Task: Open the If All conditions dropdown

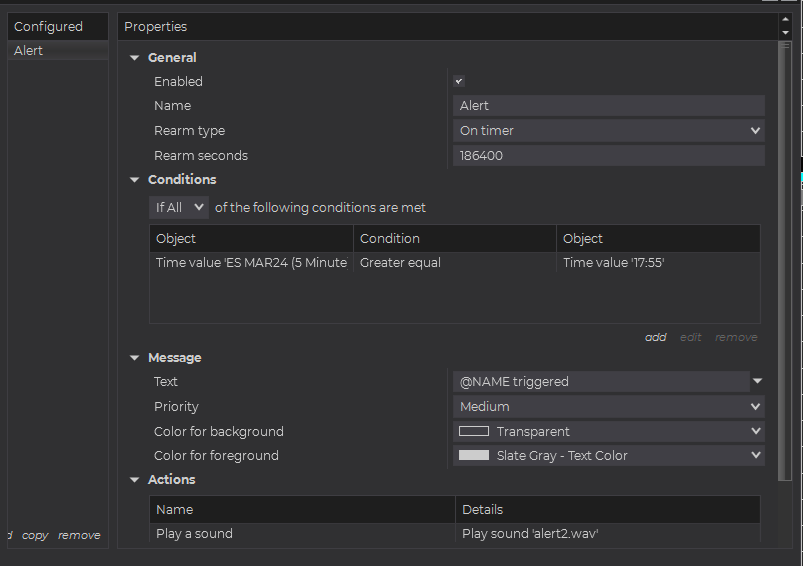Action: click(x=179, y=207)
